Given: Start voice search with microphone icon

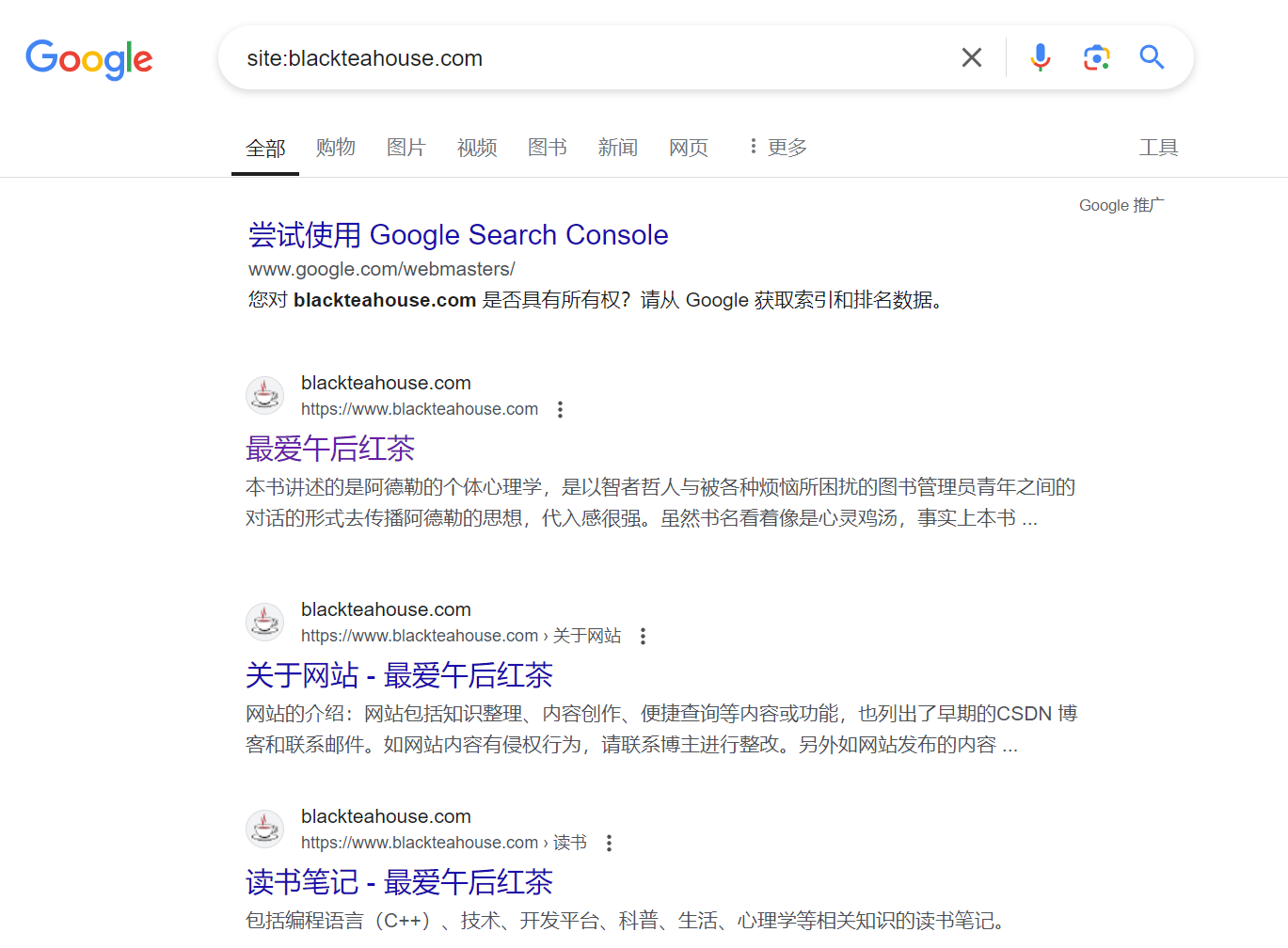Looking at the screenshot, I should 1040,57.
